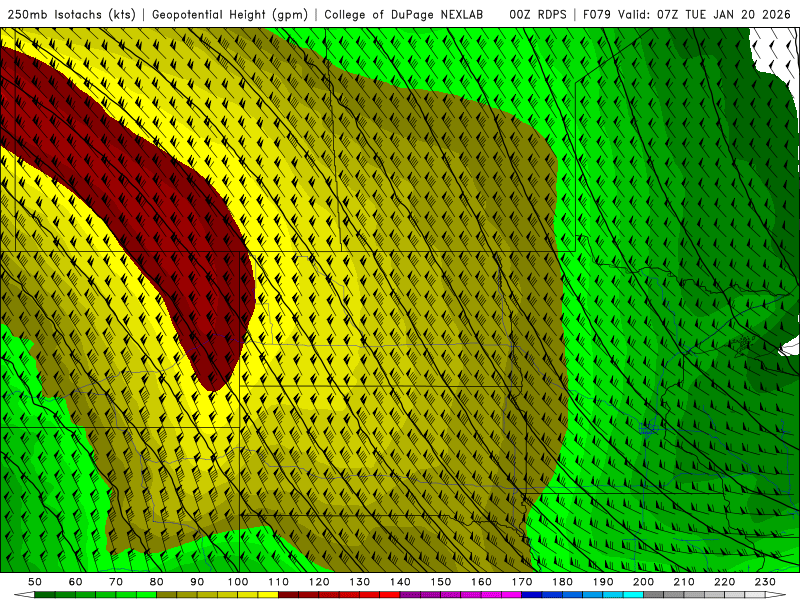
Task: Click the '180' legend value
Action: tap(562, 582)
